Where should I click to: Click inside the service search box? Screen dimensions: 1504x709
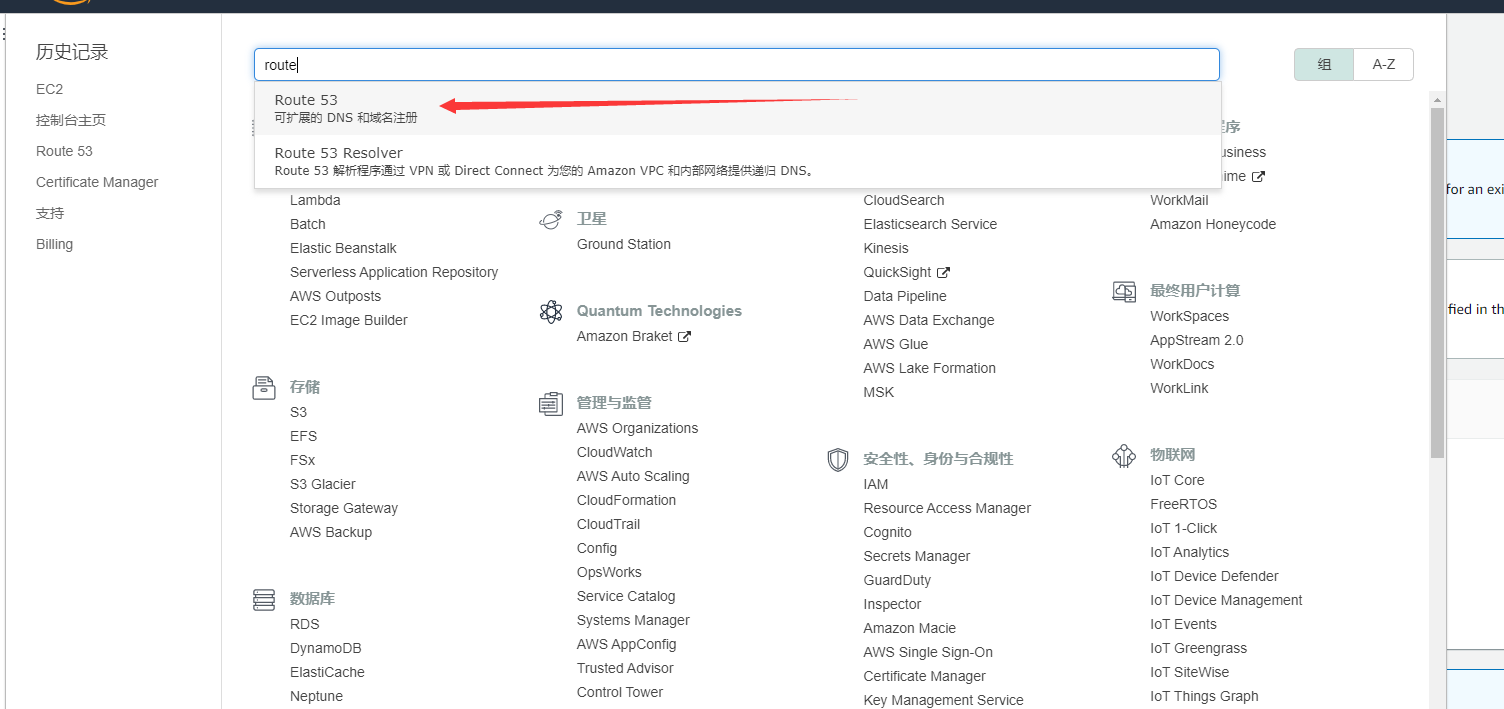pyautogui.click(x=736, y=65)
